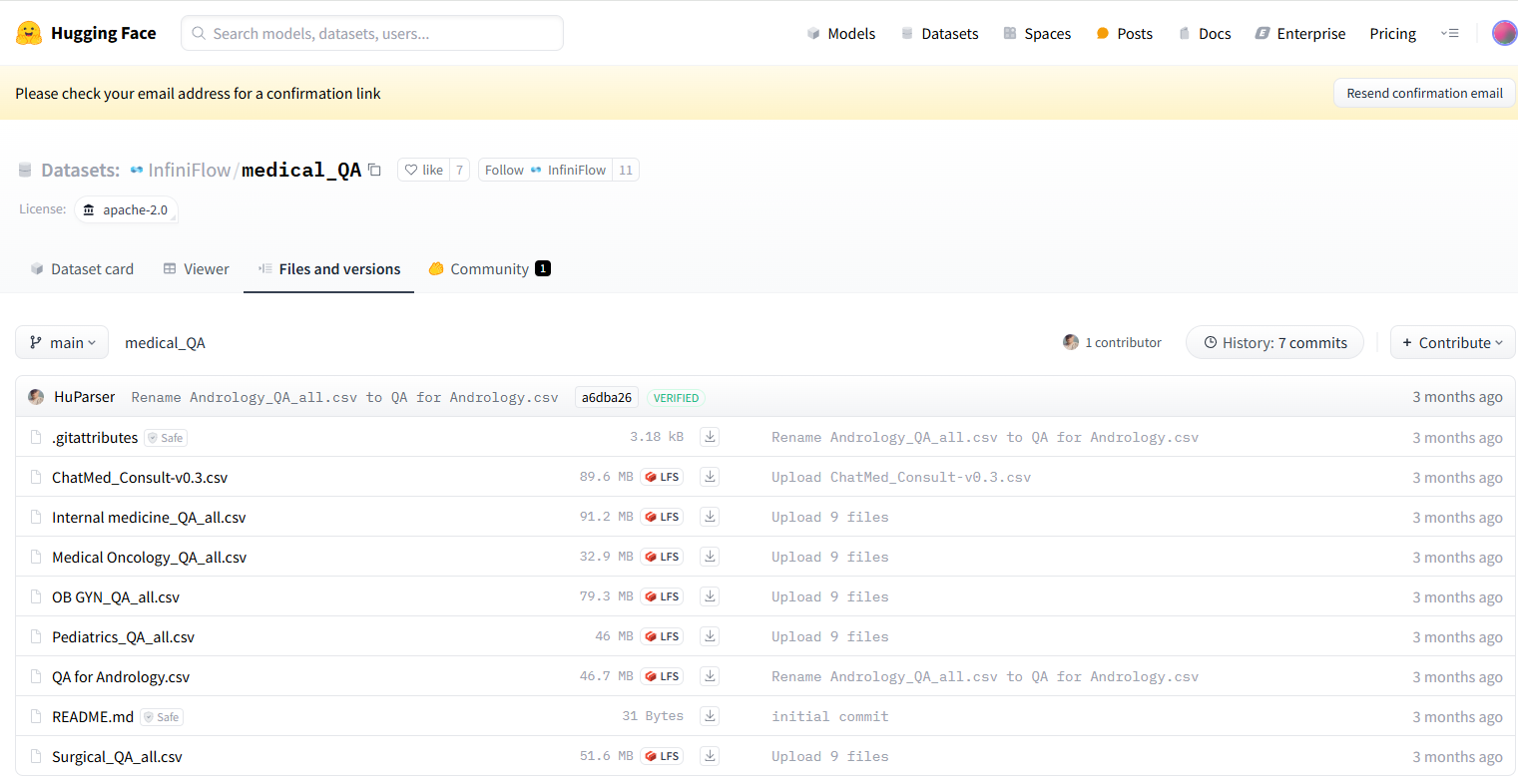Copy dataset name with copy icon
The width and height of the screenshot is (1518, 784).
coord(374,170)
